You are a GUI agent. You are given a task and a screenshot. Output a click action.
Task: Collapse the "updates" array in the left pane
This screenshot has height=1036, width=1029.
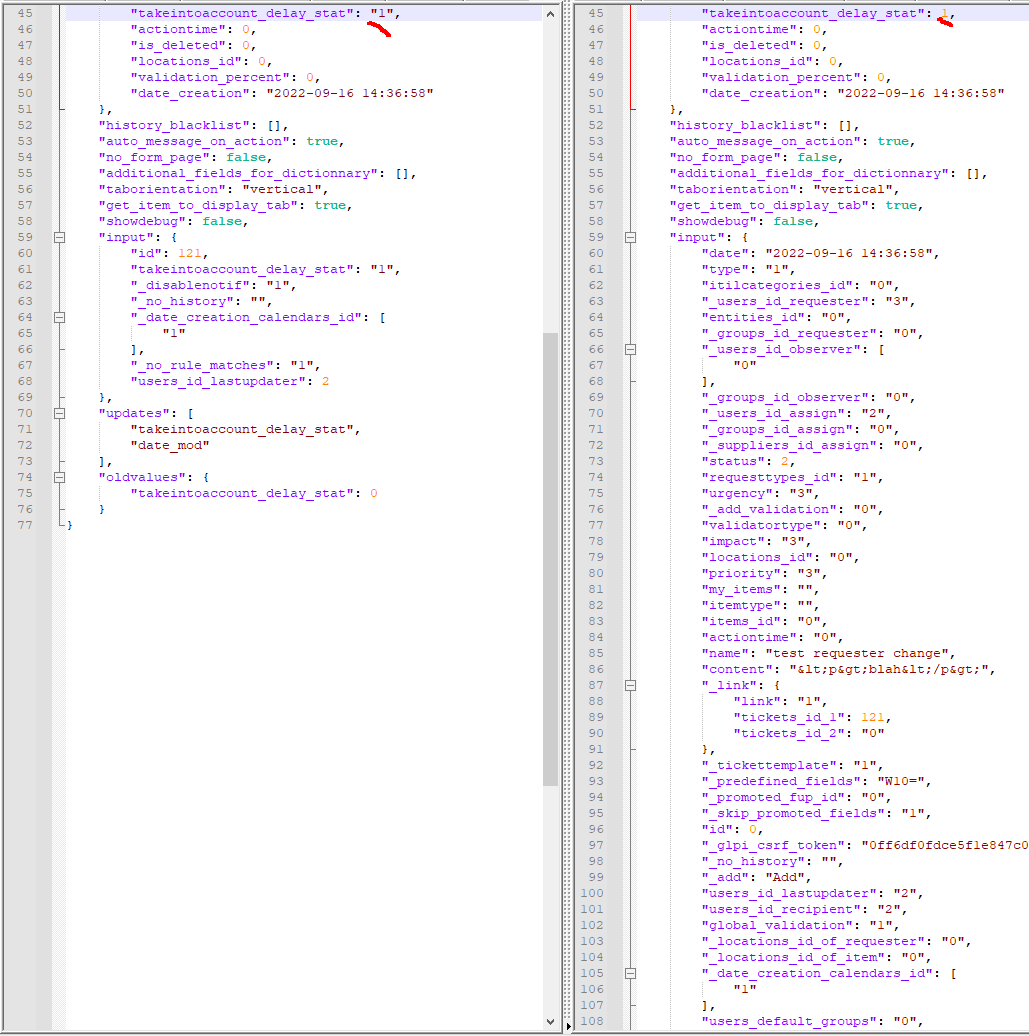click(x=57, y=413)
